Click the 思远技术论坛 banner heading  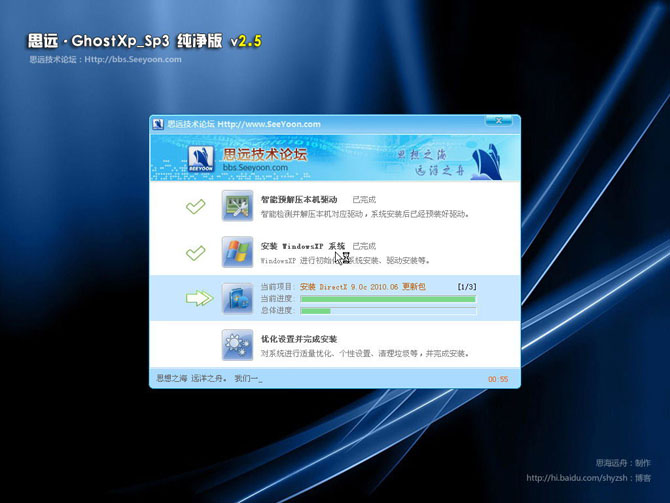[x=265, y=154]
